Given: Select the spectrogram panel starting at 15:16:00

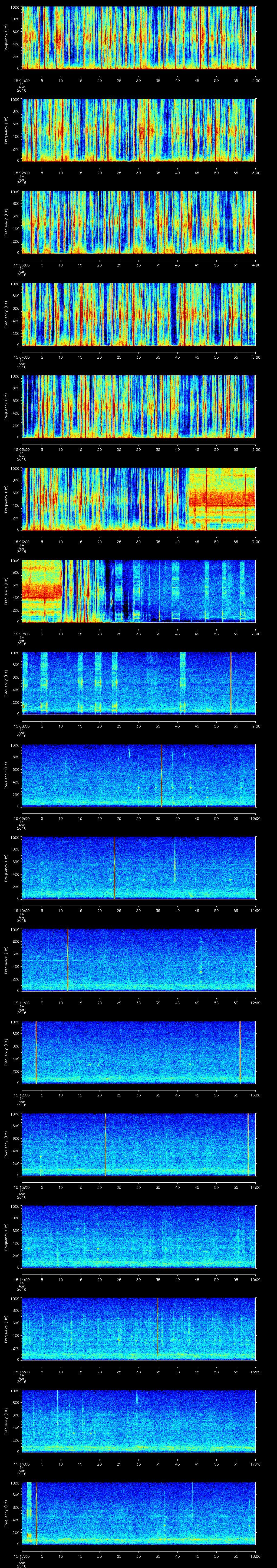Looking at the screenshot, I should click(x=139, y=1421).
